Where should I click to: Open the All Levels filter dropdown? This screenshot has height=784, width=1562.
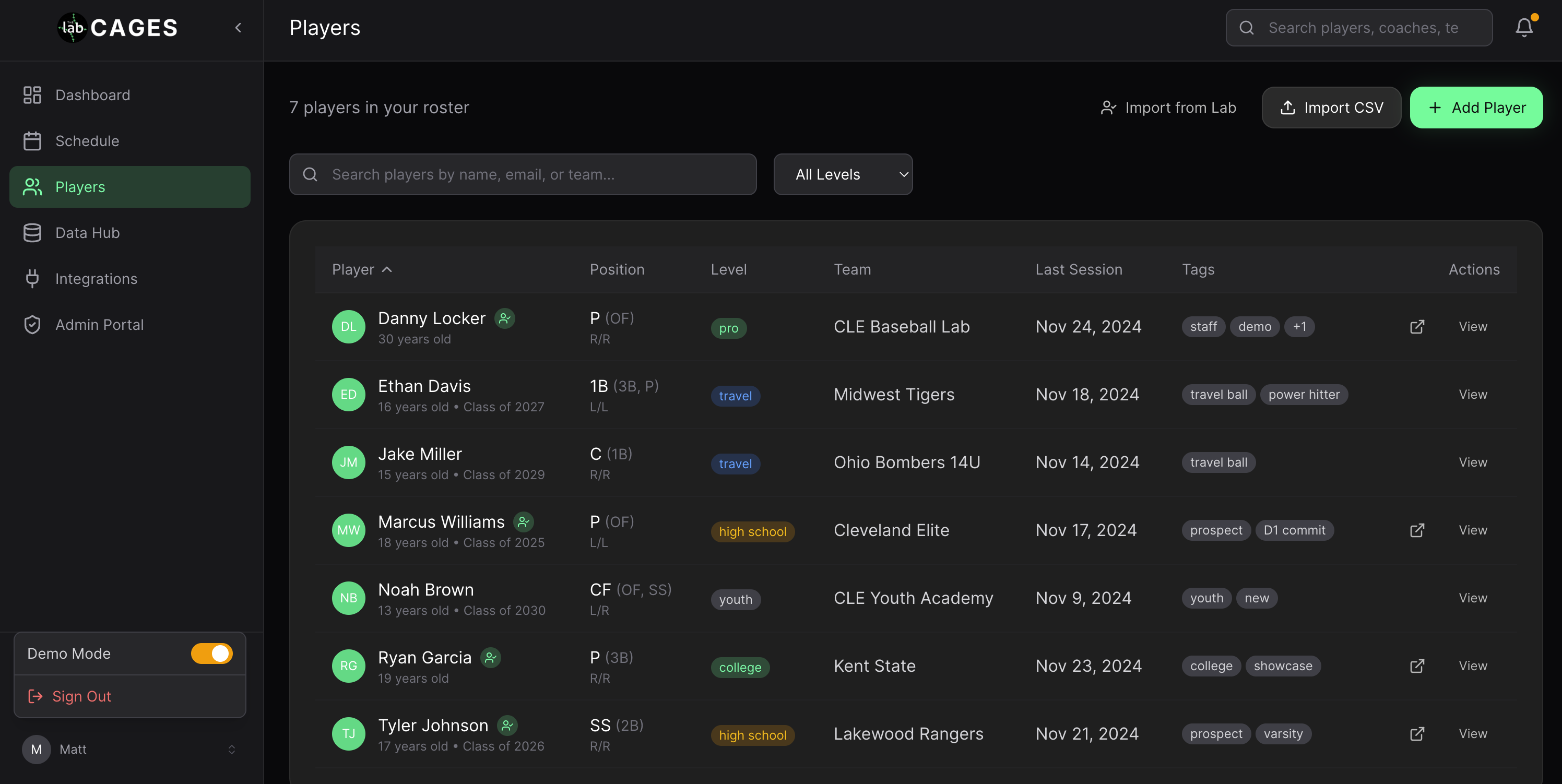click(842, 175)
